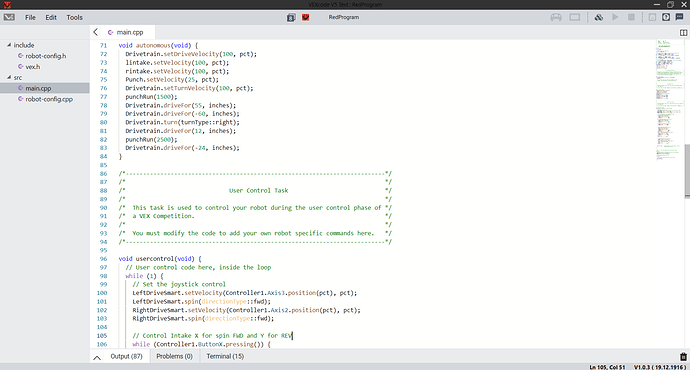Click 'Drivetrain.driveFor(55, inches);' line

[181, 105]
